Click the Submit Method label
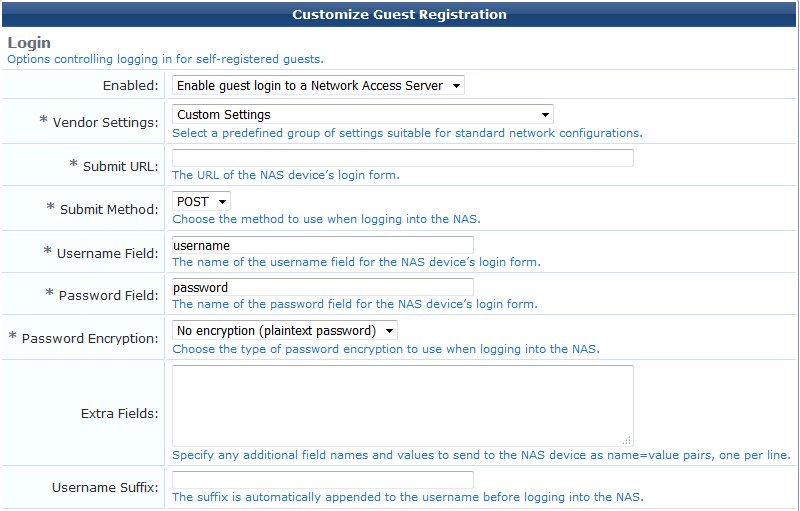 pyautogui.click(x=109, y=210)
